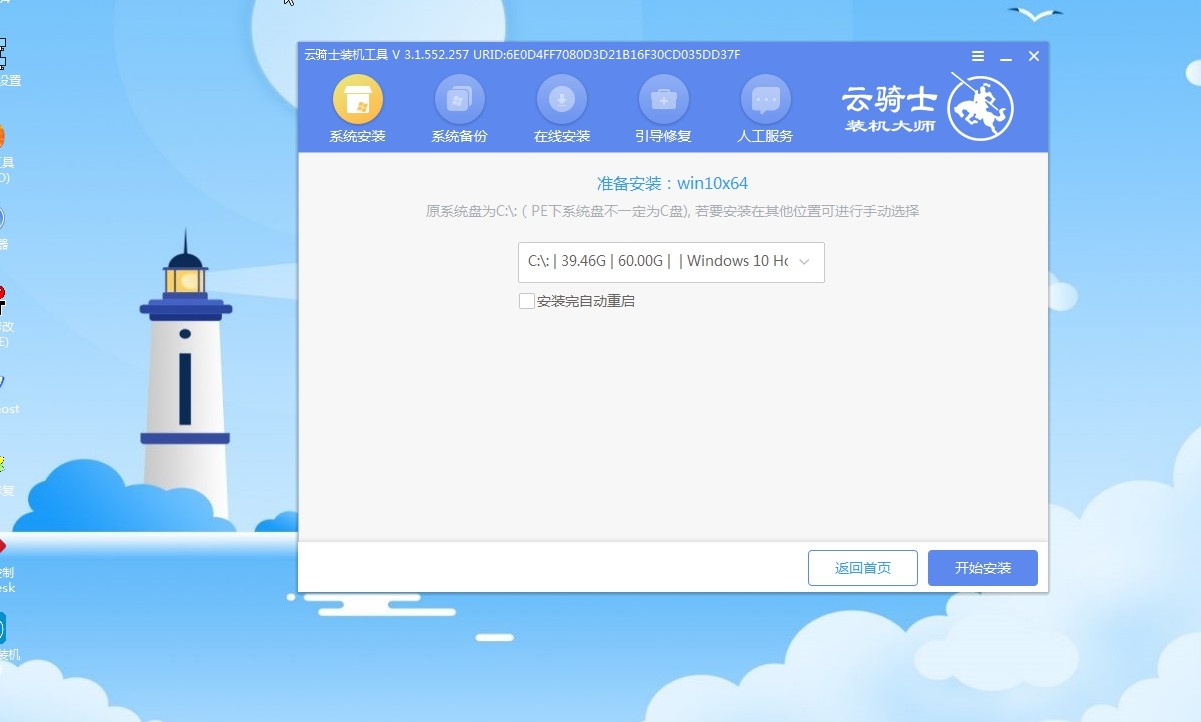Open the 系统备份 (System Backup) tab
This screenshot has height=722, width=1201.
coord(459,110)
